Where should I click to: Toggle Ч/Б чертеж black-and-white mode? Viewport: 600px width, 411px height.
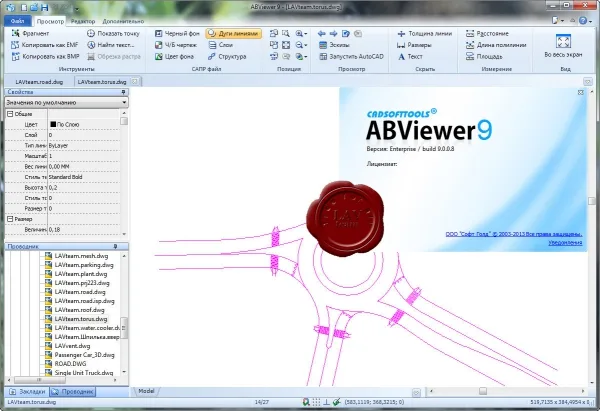click(176, 45)
